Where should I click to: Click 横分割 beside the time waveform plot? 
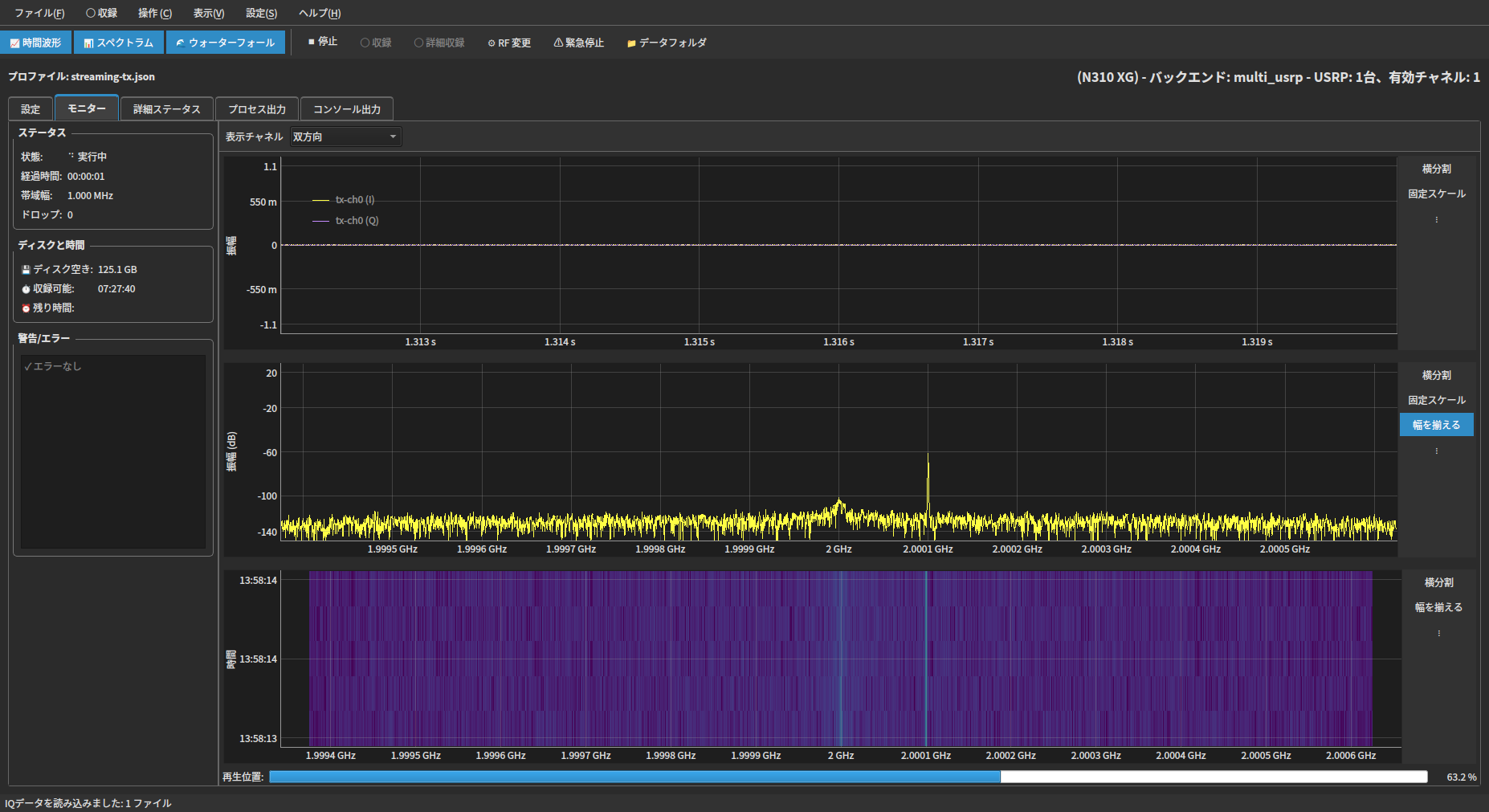1437,169
